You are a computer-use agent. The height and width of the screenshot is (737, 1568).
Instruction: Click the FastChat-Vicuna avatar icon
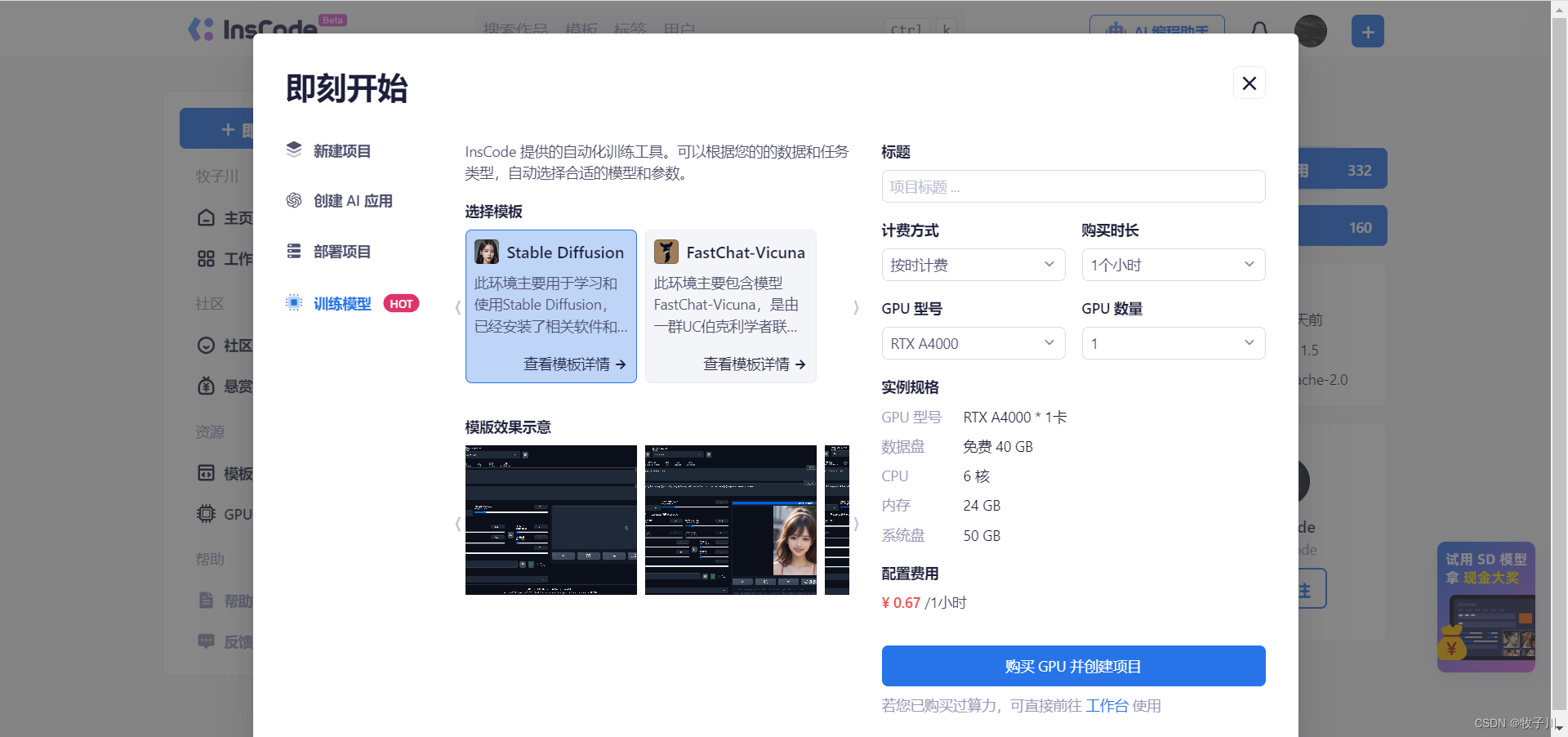pyautogui.click(x=666, y=252)
